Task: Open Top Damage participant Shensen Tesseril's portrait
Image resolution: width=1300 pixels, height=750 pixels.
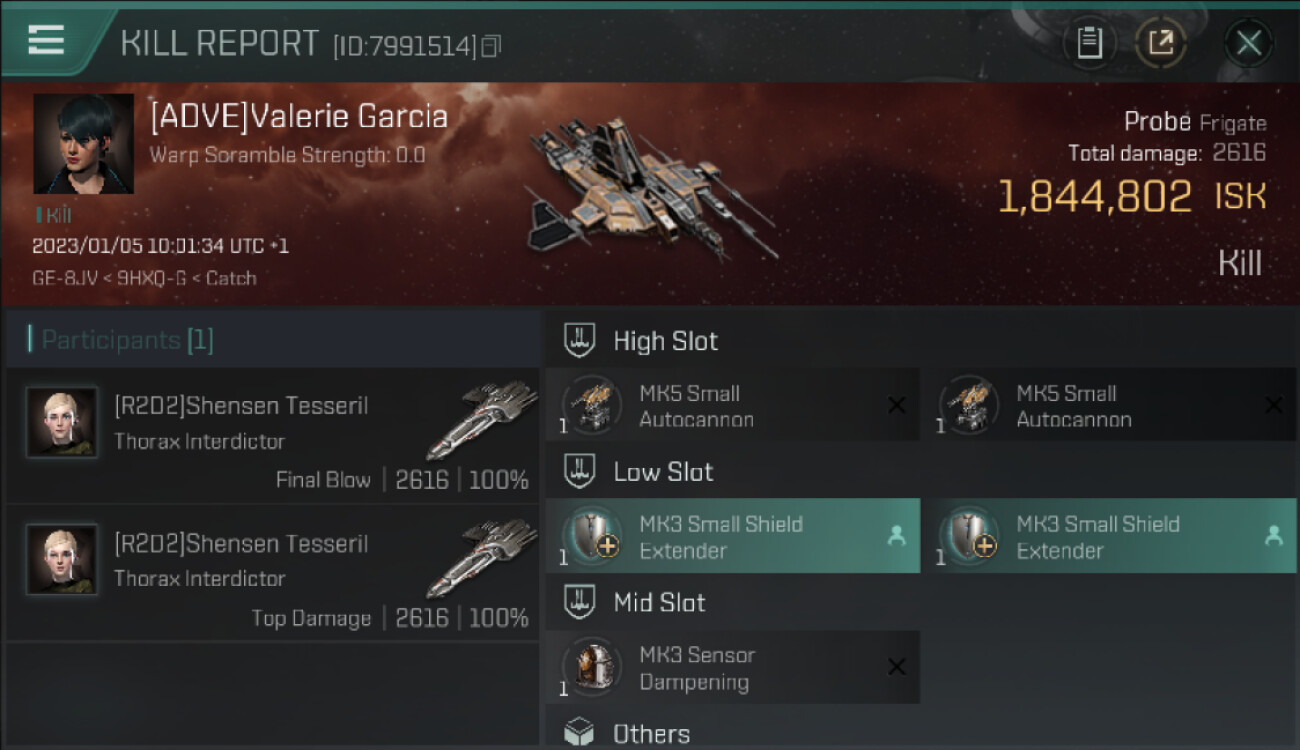Action: click(x=62, y=560)
